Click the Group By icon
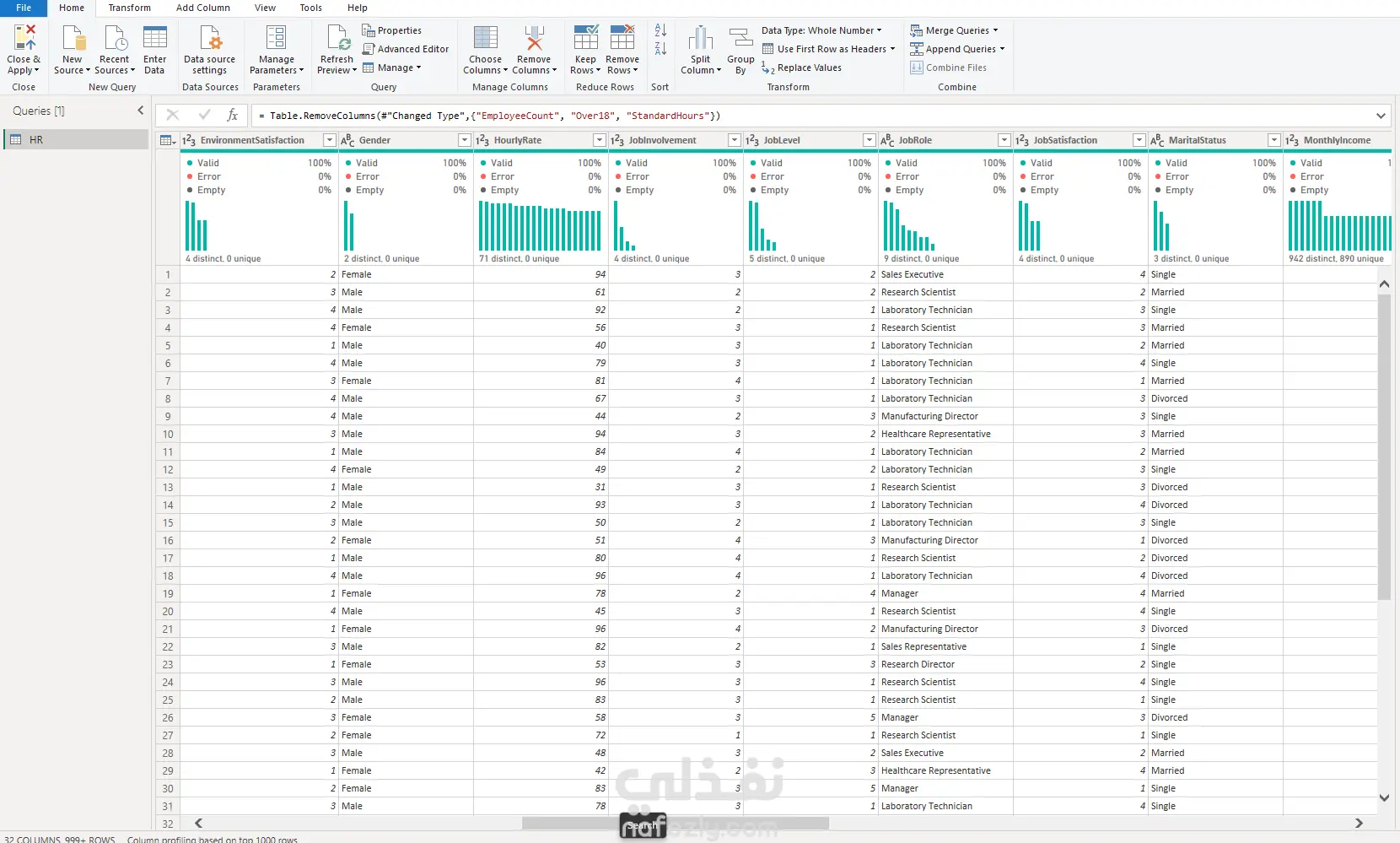This screenshot has height=843, width=1400. tap(740, 38)
